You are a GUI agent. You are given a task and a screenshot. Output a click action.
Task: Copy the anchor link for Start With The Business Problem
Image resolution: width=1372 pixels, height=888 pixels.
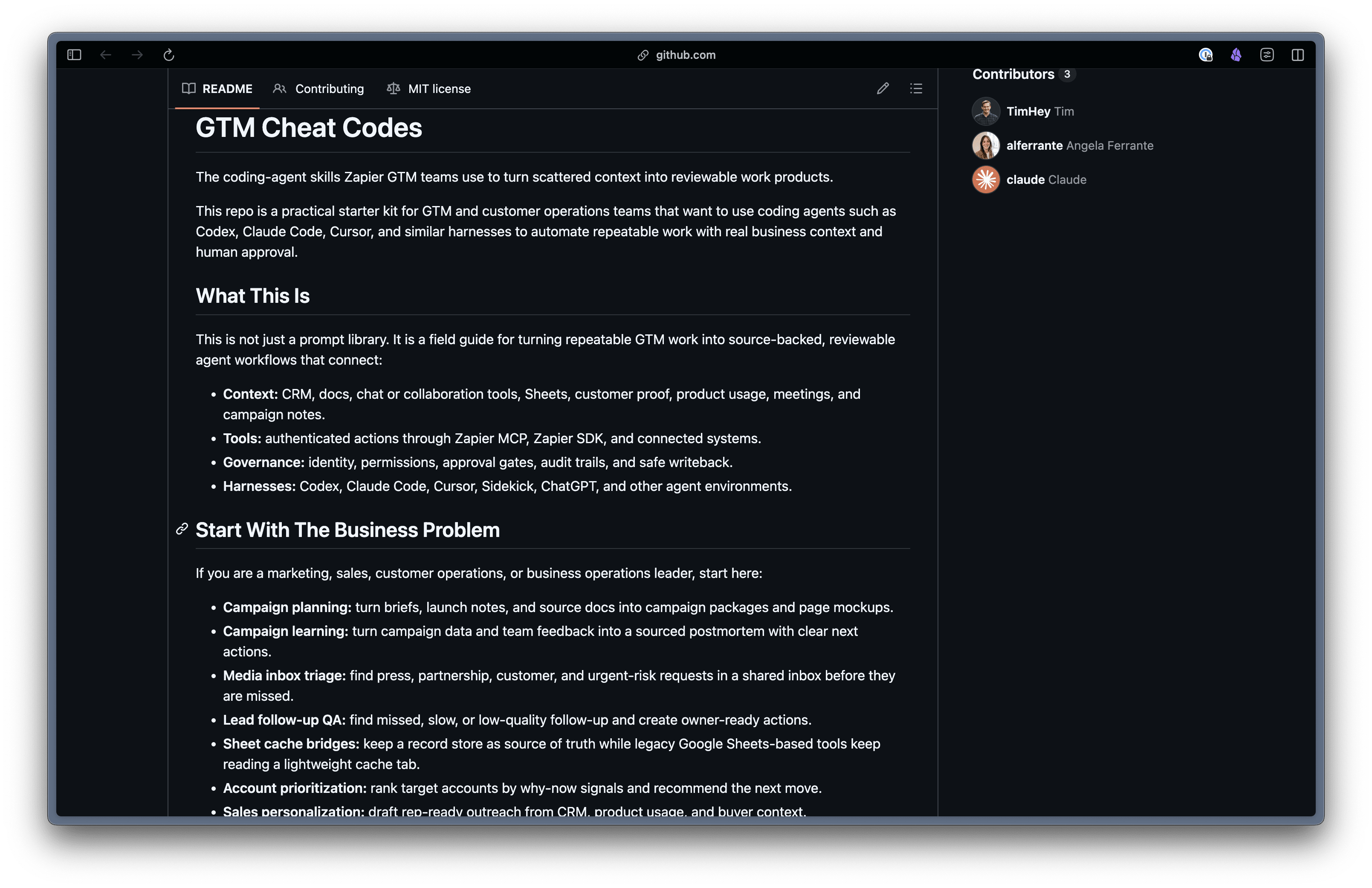[x=182, y=529]
